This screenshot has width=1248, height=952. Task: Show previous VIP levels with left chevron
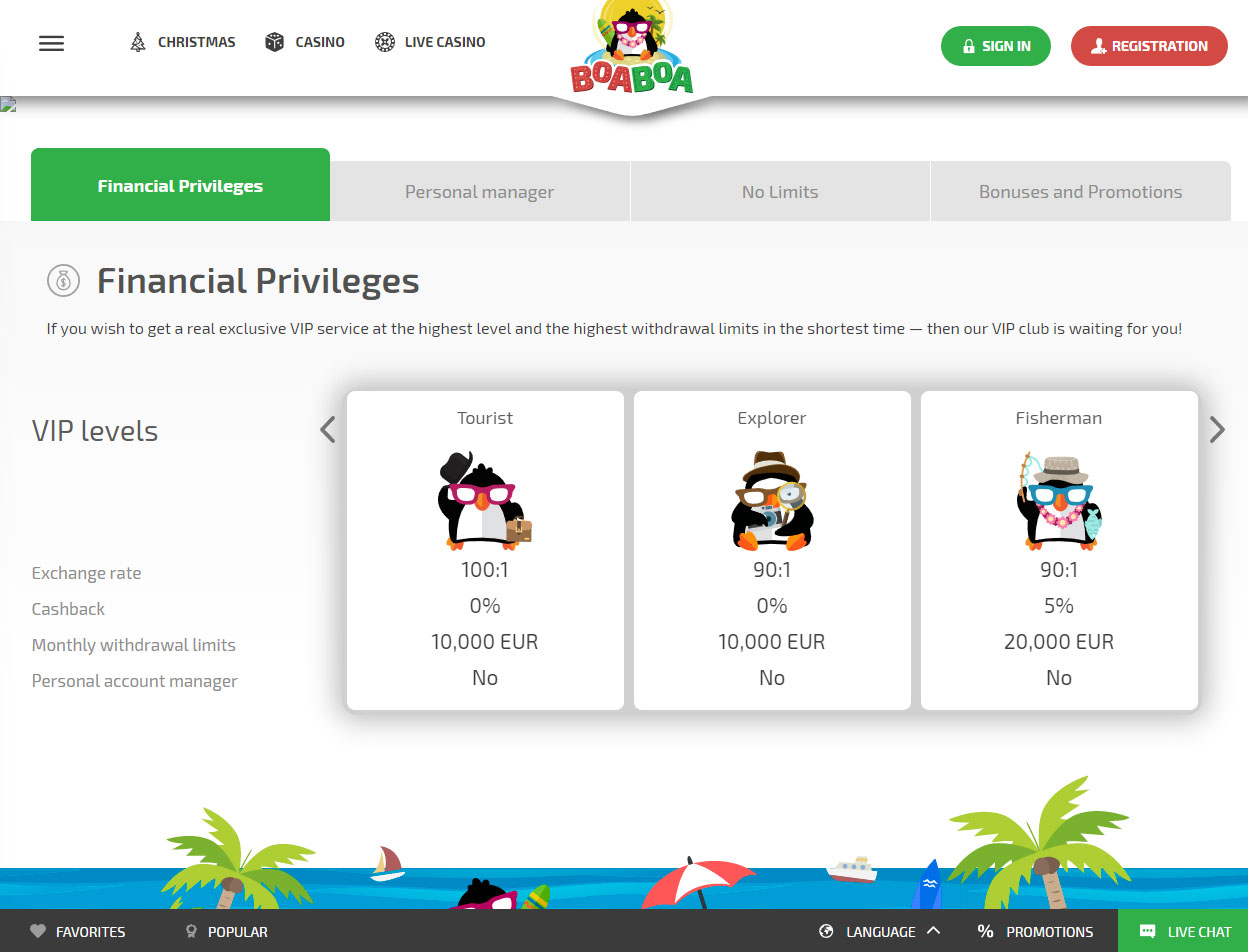pyautogui.click(x=327, y=430)
